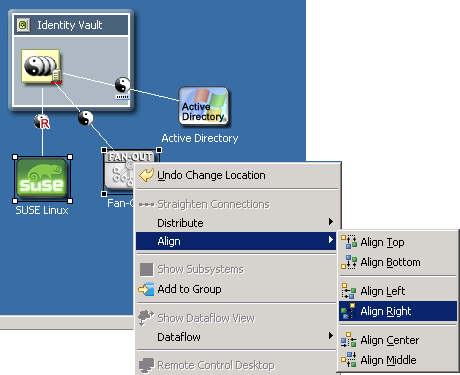Screen dimensions: 460x375
Task: Choose Align Bottom from submenu
Action: tap(398, 262)
